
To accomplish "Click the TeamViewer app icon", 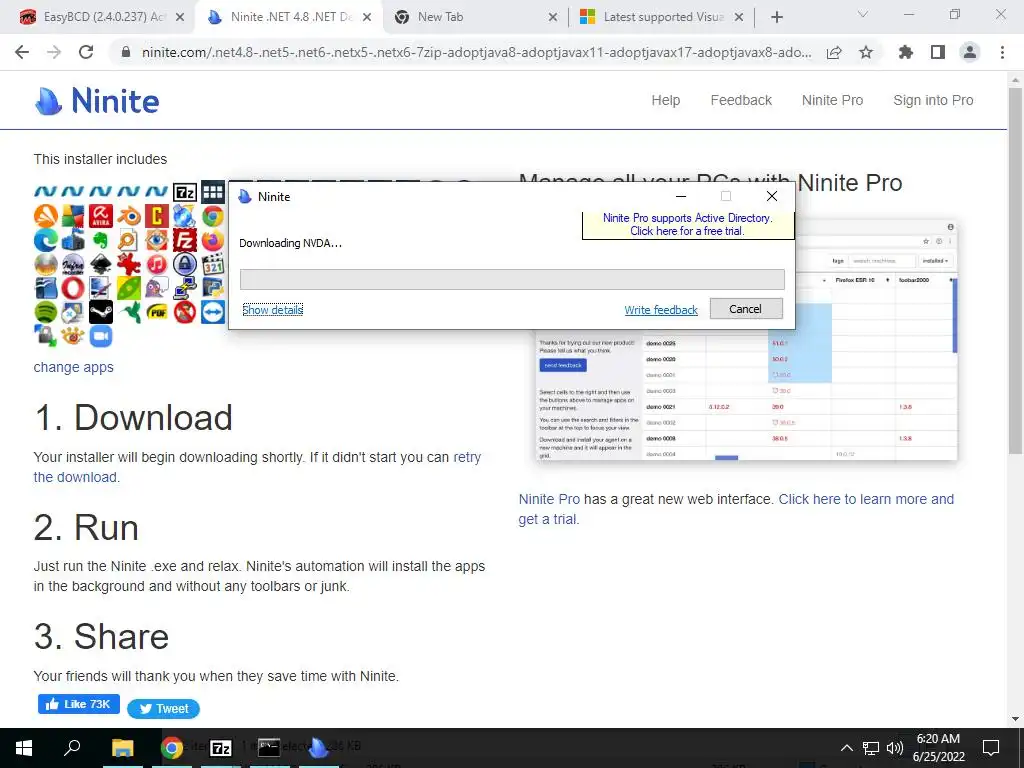I will 213,312.
